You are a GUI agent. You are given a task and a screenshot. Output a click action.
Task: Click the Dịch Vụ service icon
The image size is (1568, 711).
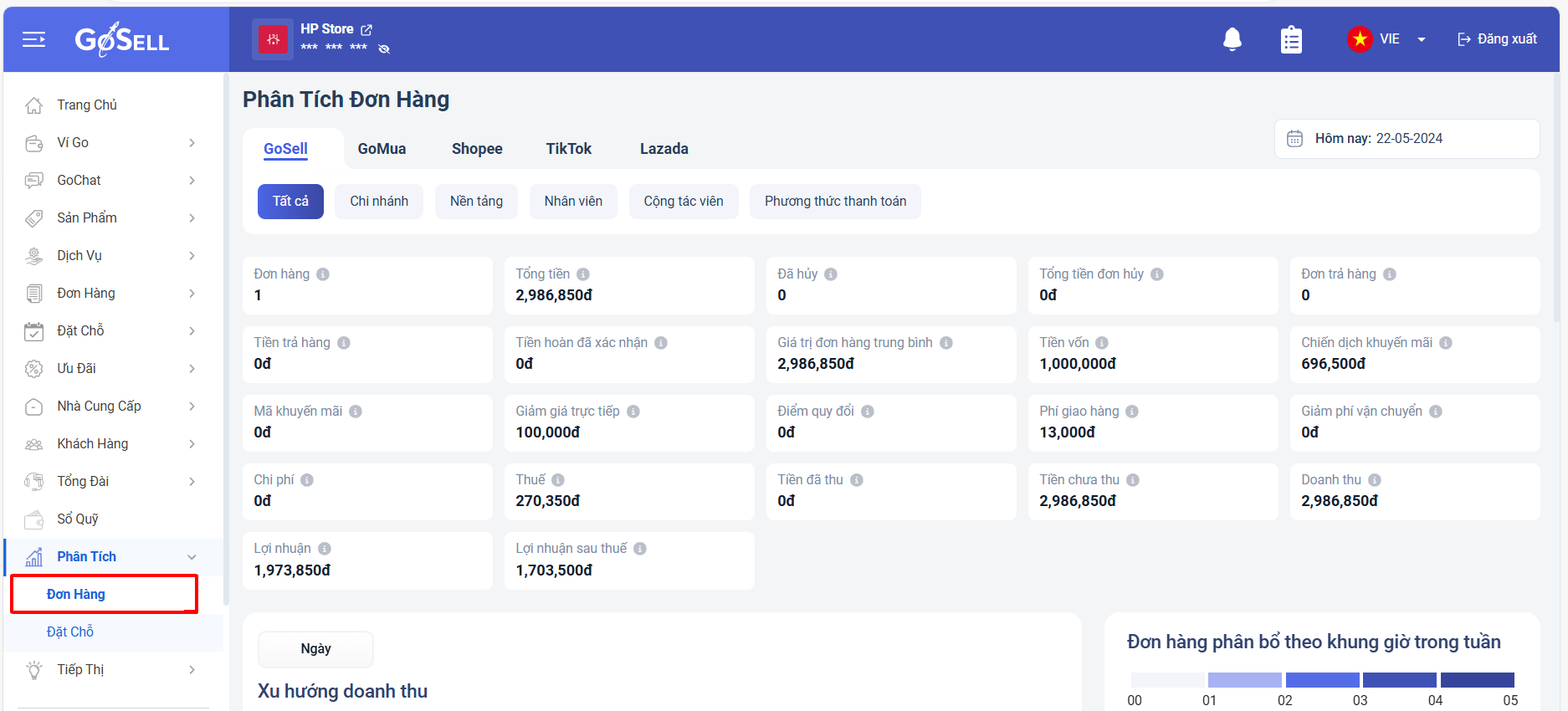point(34,256)
